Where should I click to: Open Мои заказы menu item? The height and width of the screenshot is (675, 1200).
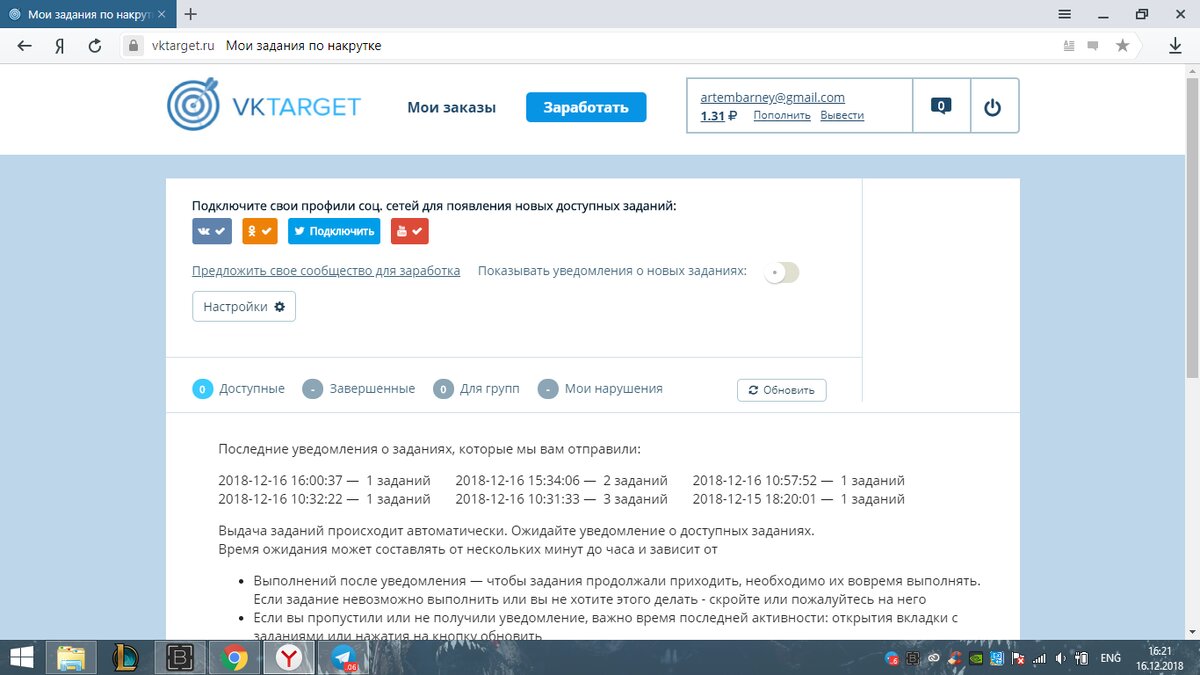[x=451, y=108]
